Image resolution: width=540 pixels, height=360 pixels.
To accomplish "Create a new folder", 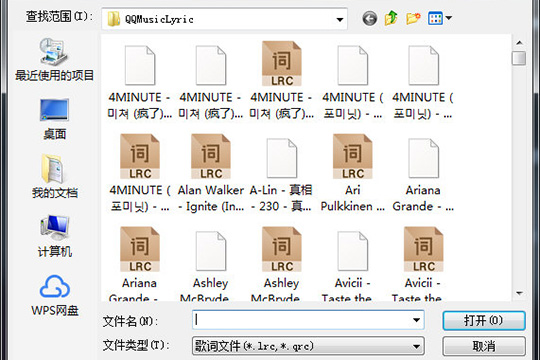I will pyautogui.click(x=413, y=18).
